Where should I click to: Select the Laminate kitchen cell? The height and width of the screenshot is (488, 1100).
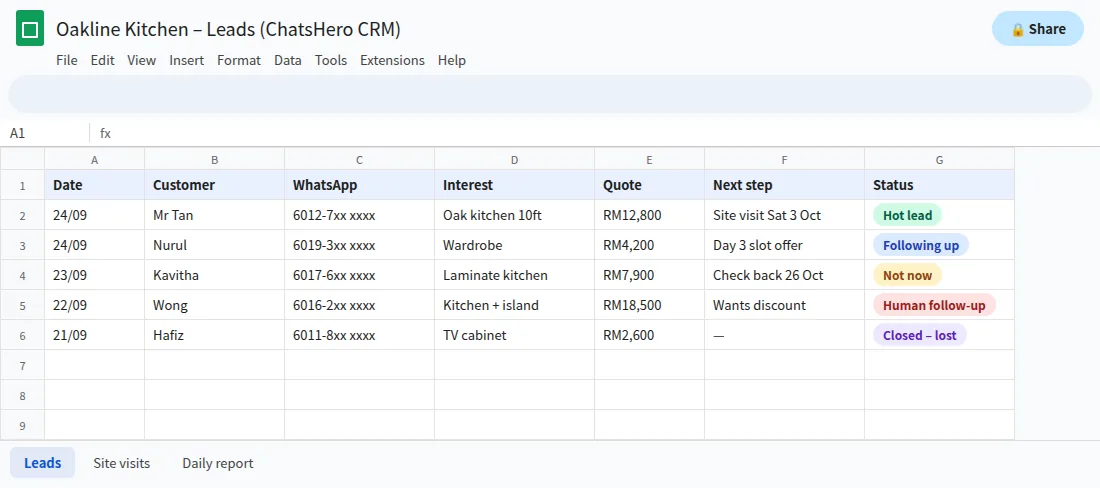(x=514, y=275)
